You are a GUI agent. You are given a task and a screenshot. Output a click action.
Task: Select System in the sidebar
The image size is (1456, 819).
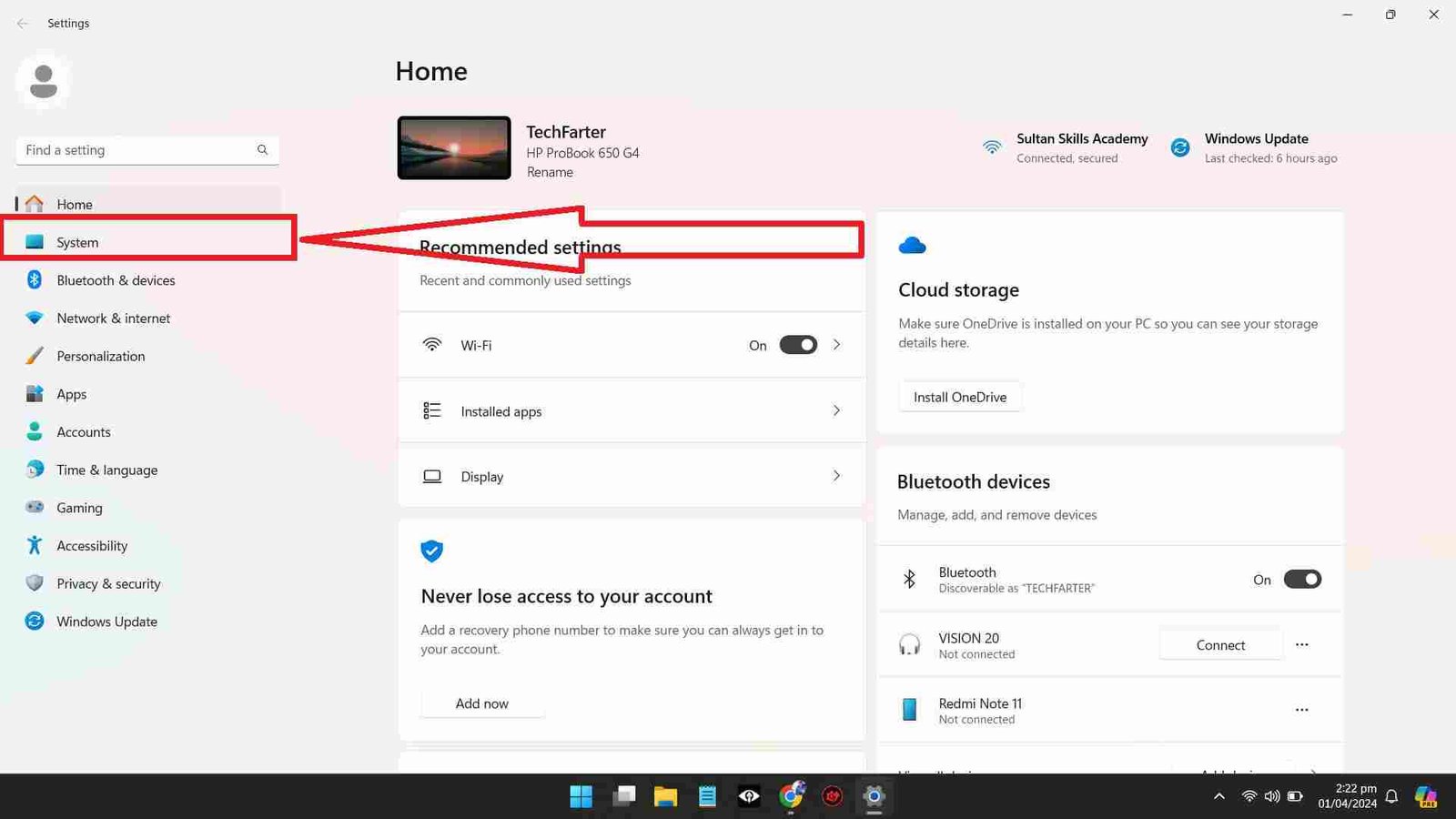coord(77,242)
